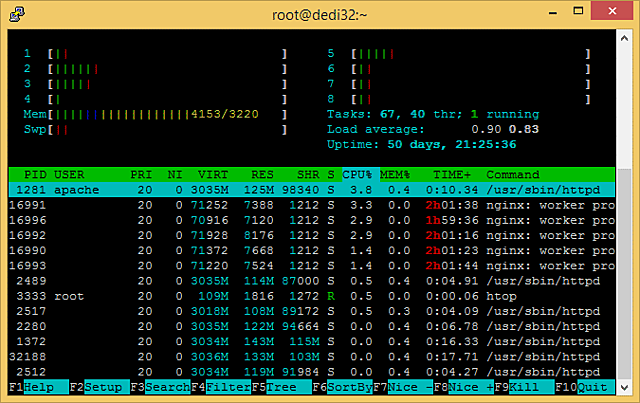Click scrollbar up arrow
The width and height of the screenshot is (640, 403).
[624, 38]
